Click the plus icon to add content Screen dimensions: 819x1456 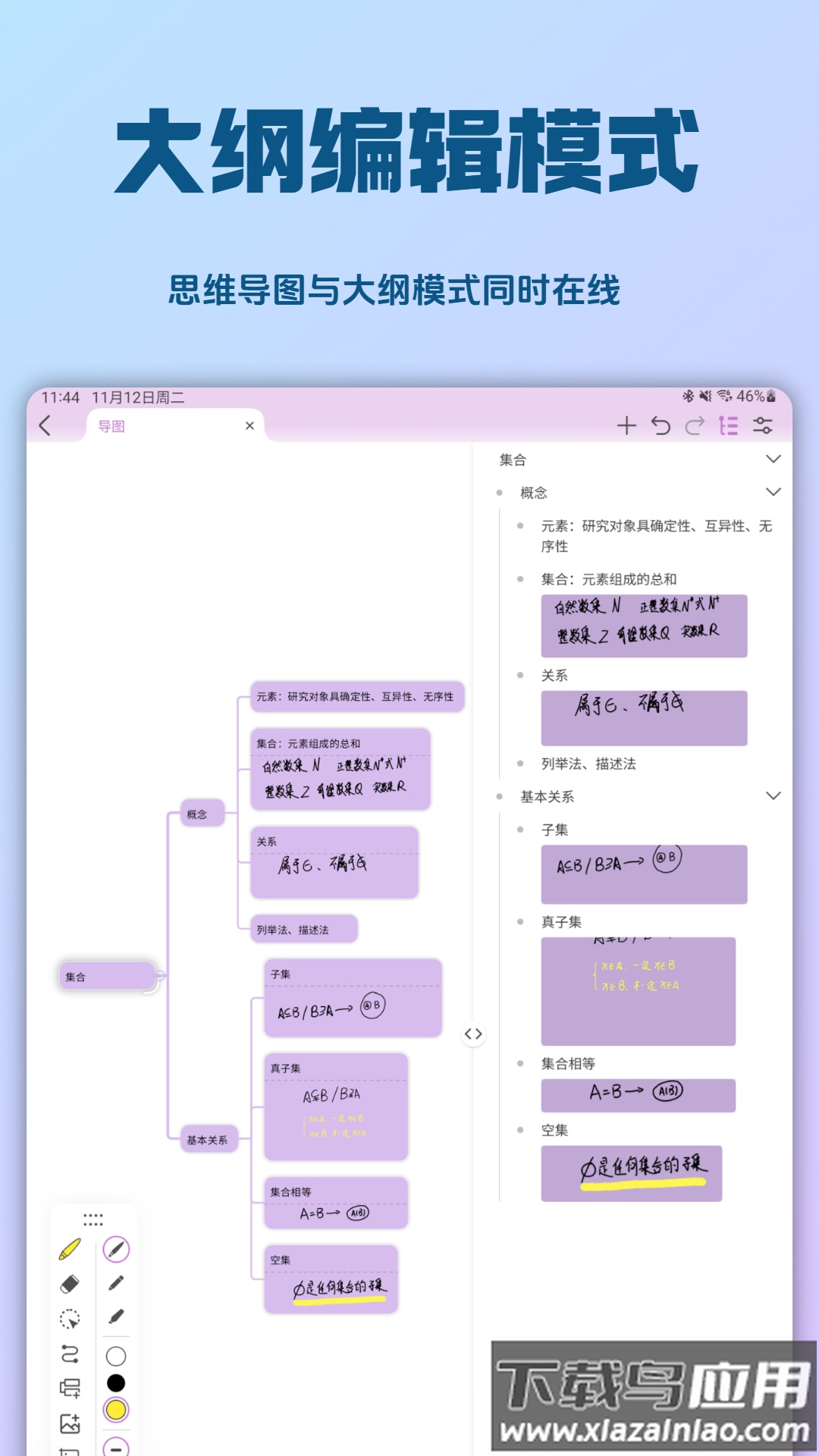coord(626,426)
